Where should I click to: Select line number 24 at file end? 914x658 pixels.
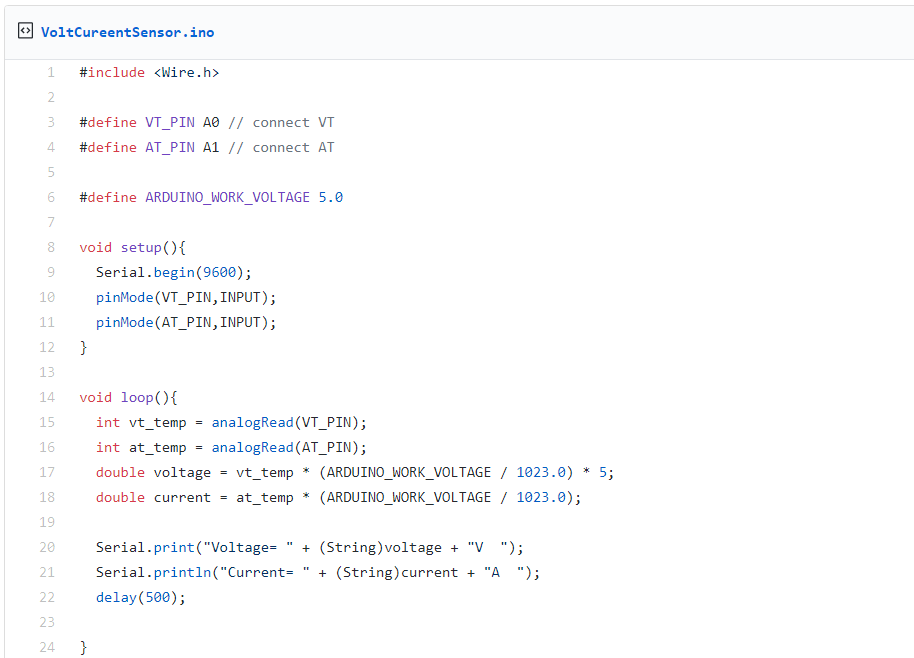(x=48, y=647)
